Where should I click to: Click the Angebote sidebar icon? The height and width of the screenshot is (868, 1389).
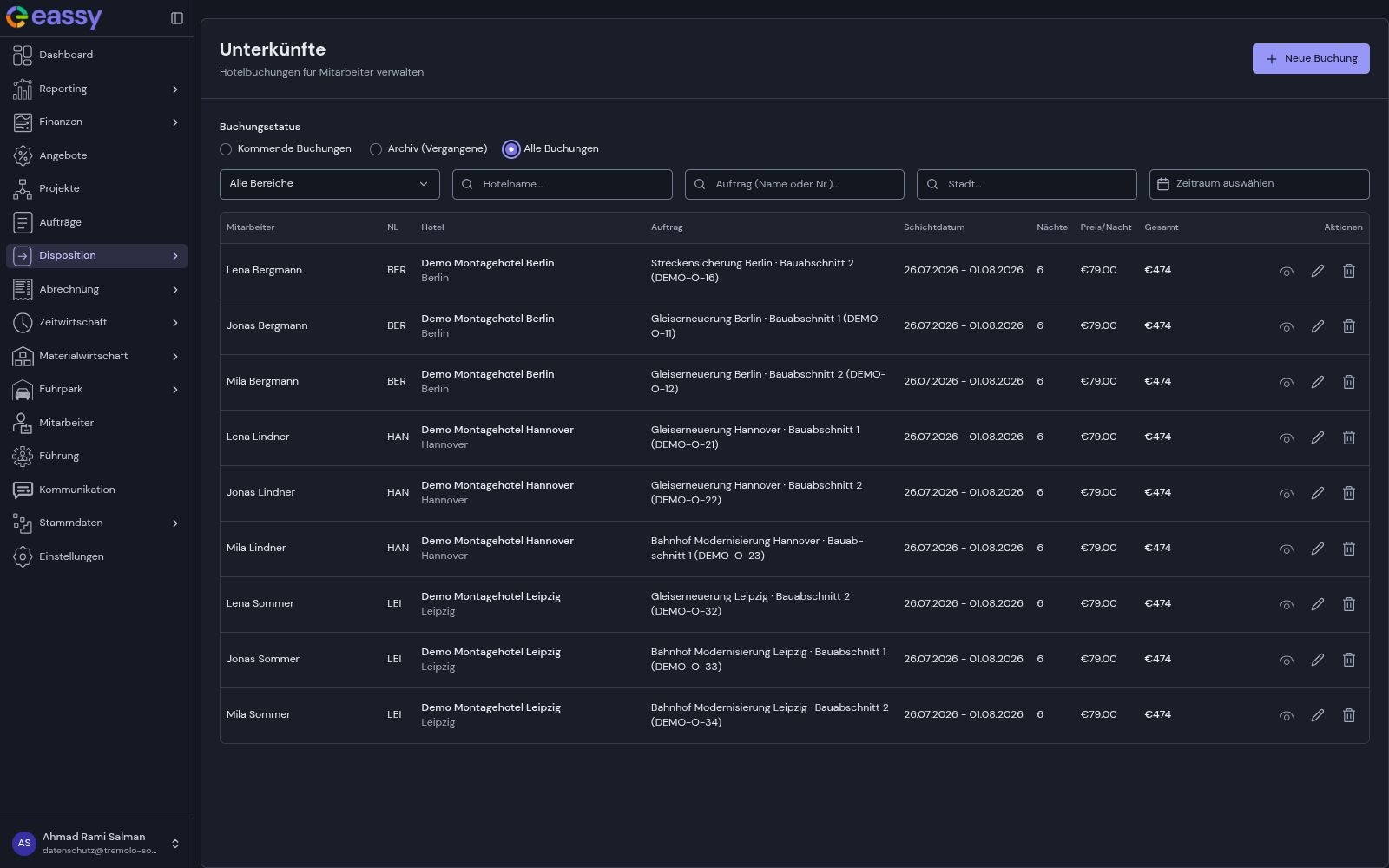(23, 155)
